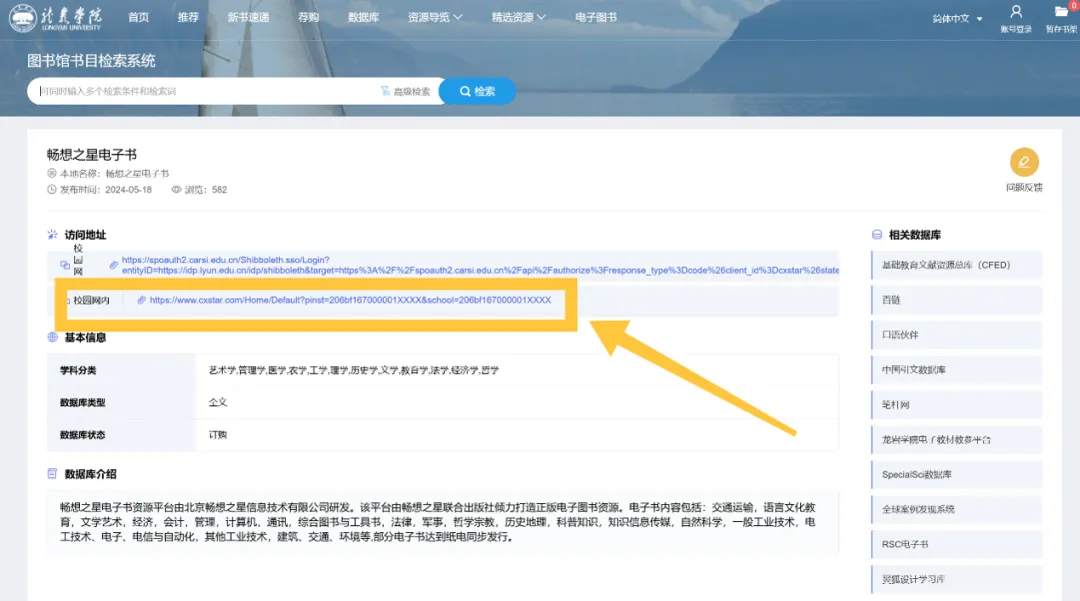Go to 首页 in navigation
The image size is (1080, 601).
(x=138, y=17)
